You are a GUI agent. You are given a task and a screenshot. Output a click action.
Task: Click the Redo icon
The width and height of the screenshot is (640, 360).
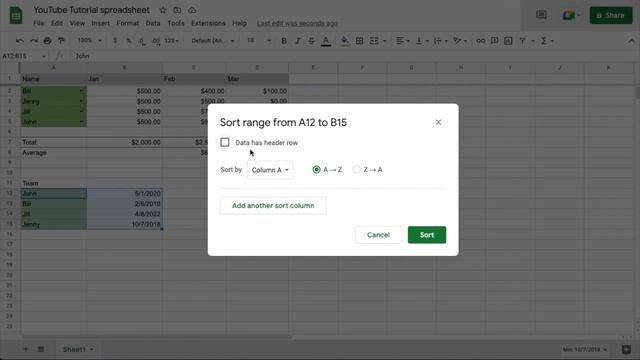34,41
